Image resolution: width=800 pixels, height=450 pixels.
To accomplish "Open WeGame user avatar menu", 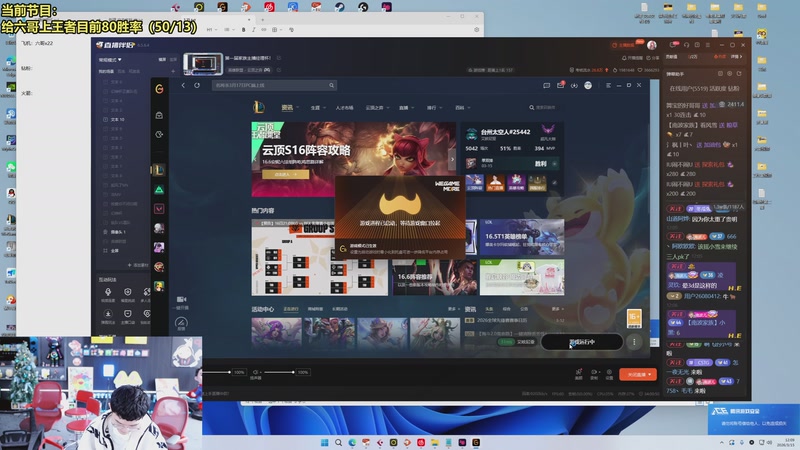I will point(588,85).
